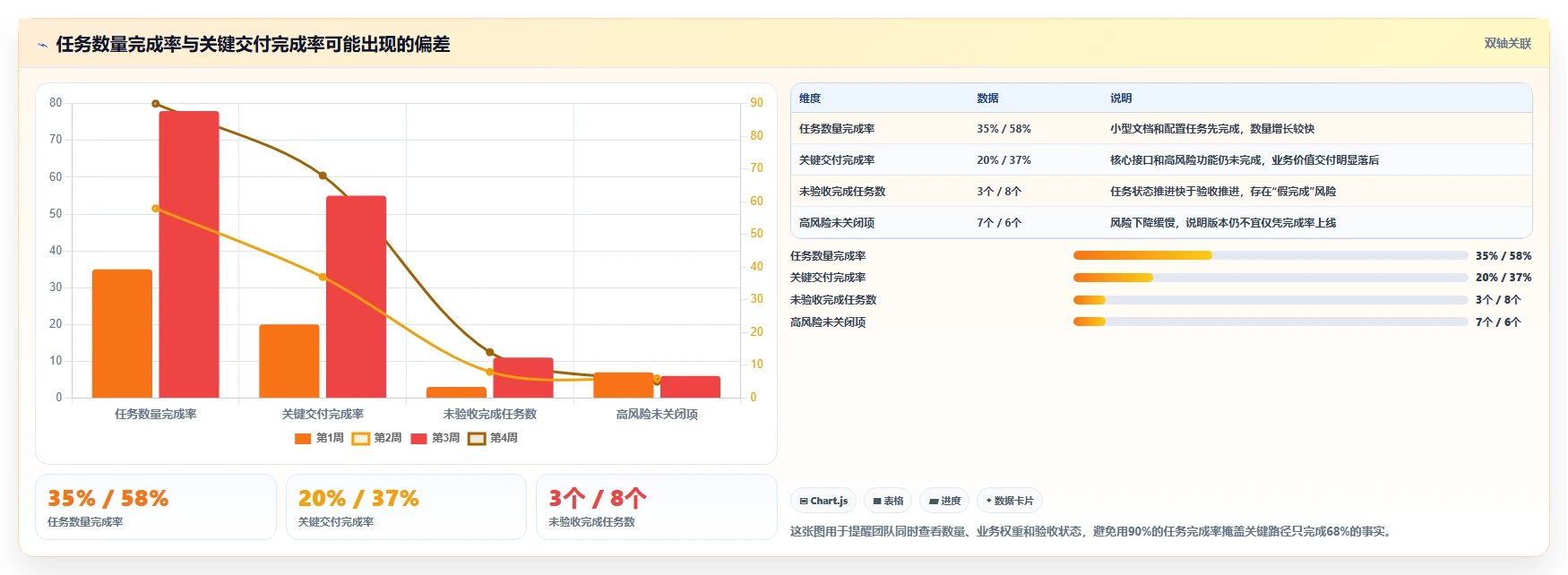Click table data cell 35% / 58%
Viewport: 1568px width, 575px height.
[1004, 129]
